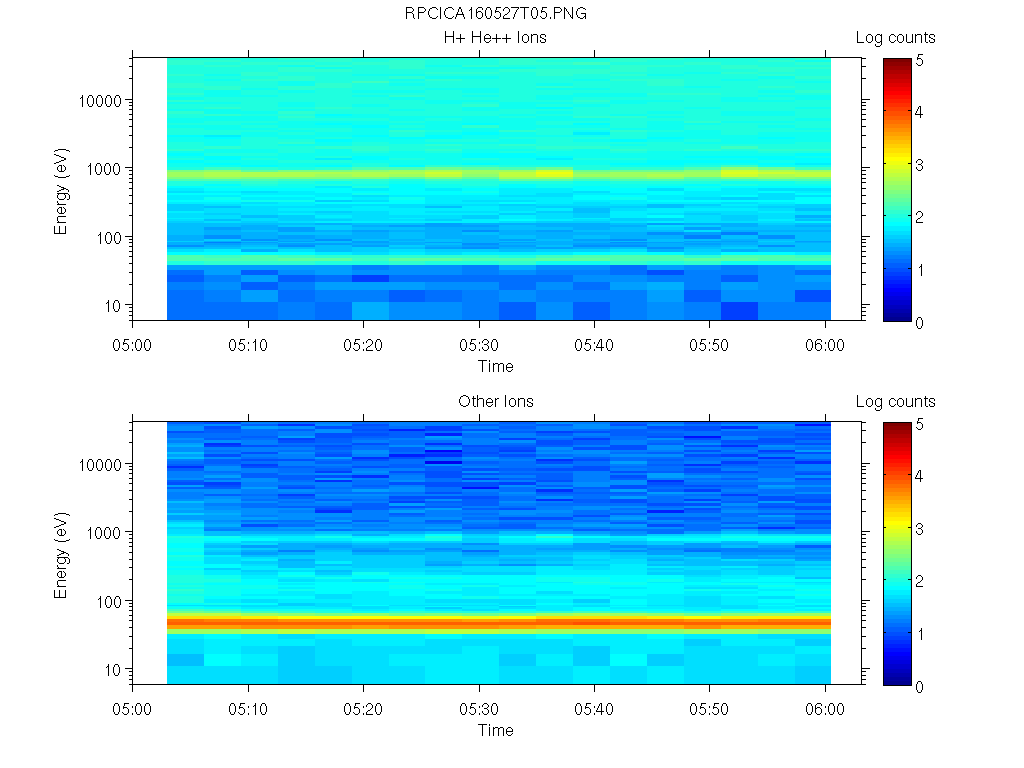Click the RPCICA160527T05.PNG title text
The image size is (1024, 768).
point(496,13)
